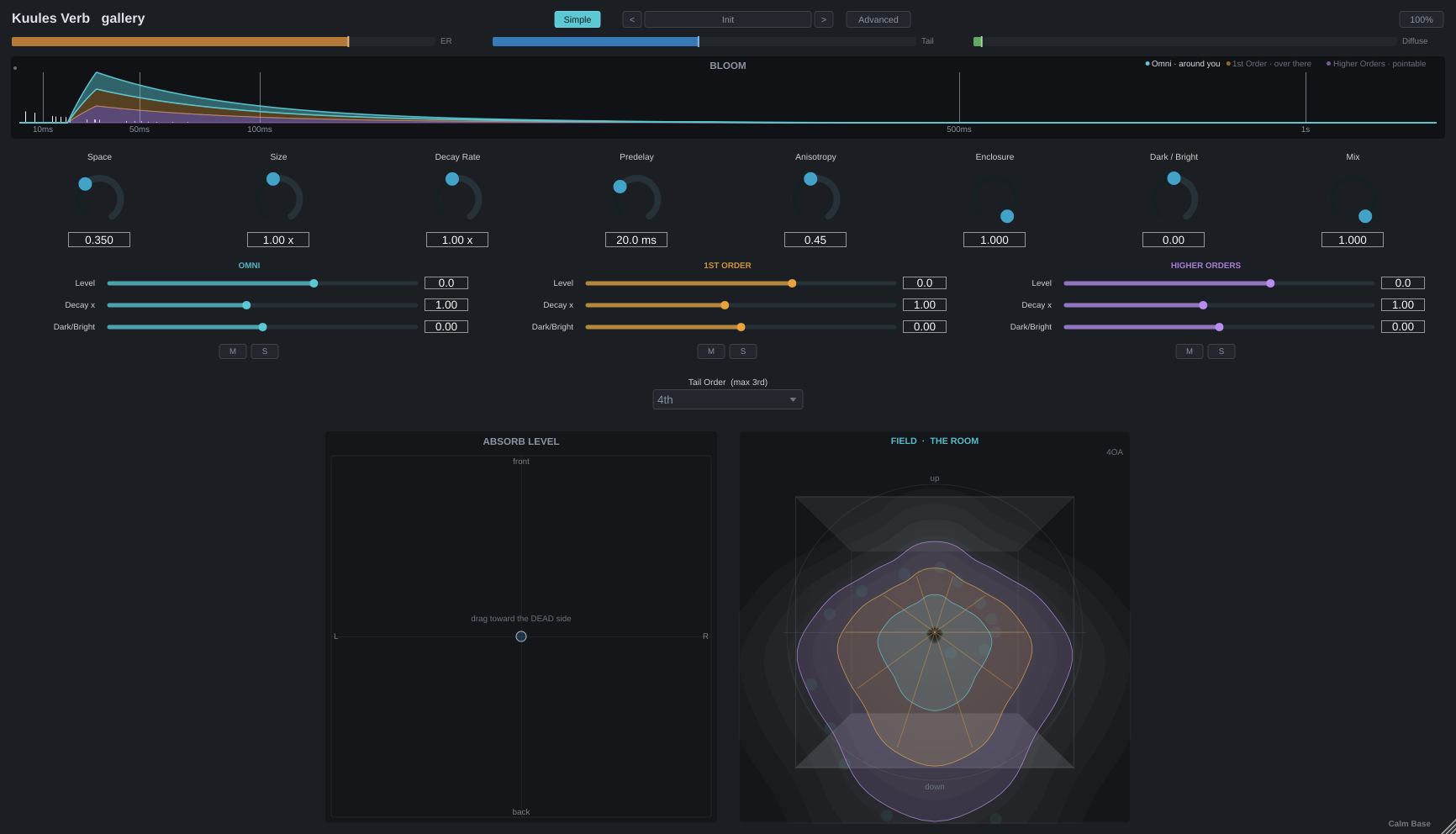This screenshot has height=834, width=1456.
Task: Mute the Omni band
Action: pyautogui.click(x=233, y=351)
